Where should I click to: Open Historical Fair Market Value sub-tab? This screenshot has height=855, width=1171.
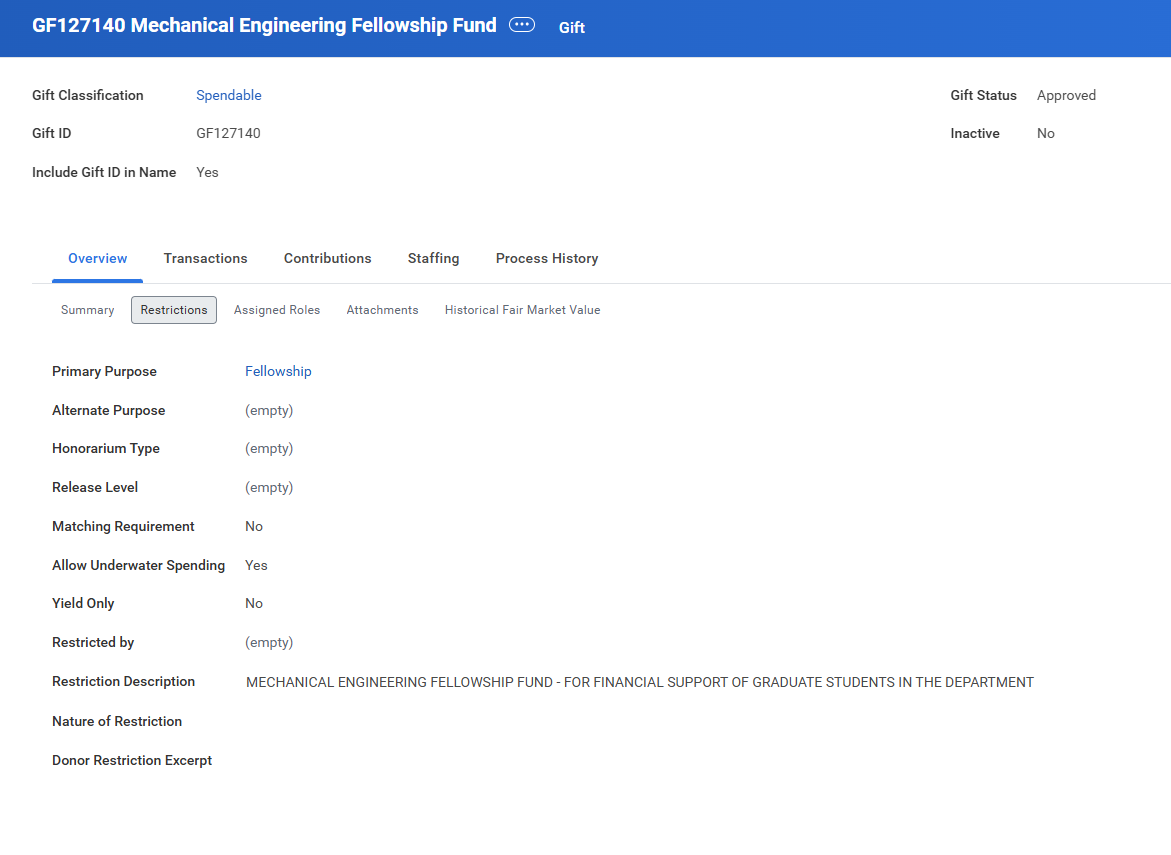[x=522, y=310]
